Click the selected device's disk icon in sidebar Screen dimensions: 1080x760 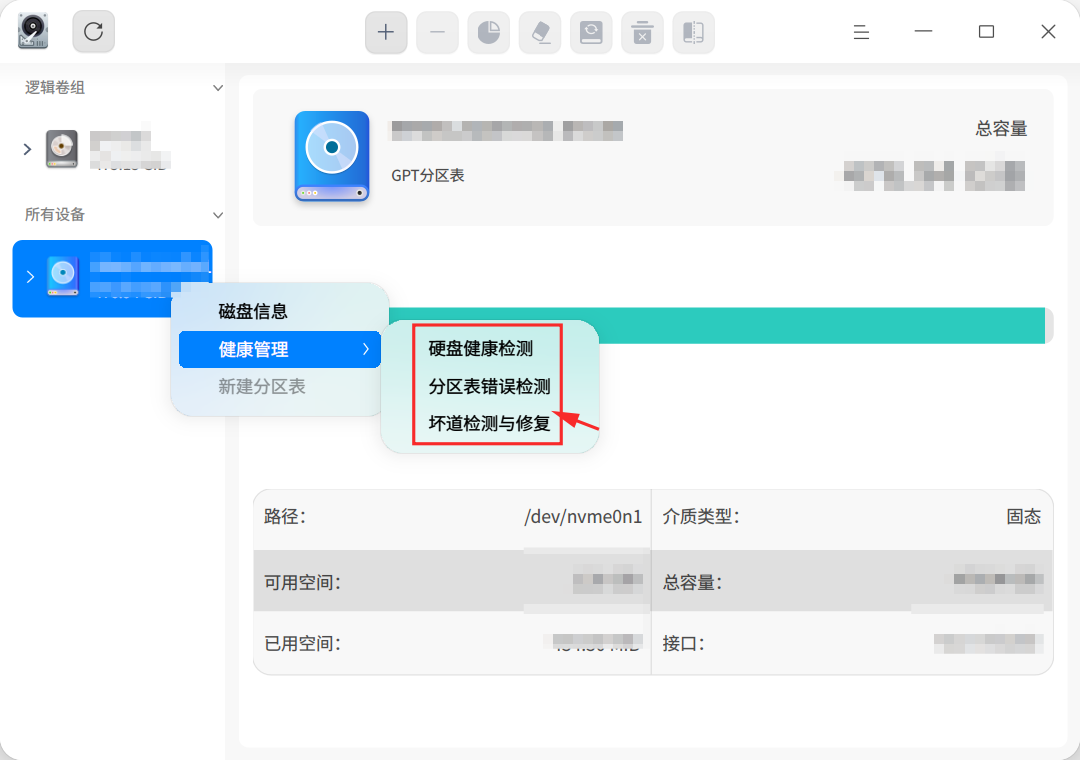(x=63, y=276)
